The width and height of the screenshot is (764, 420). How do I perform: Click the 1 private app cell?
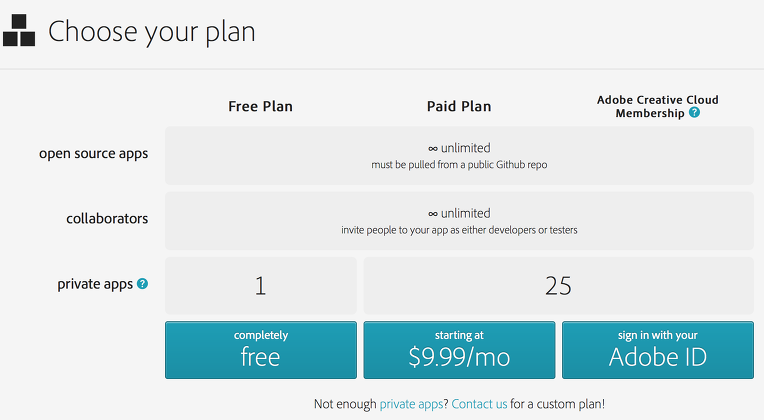261,286
